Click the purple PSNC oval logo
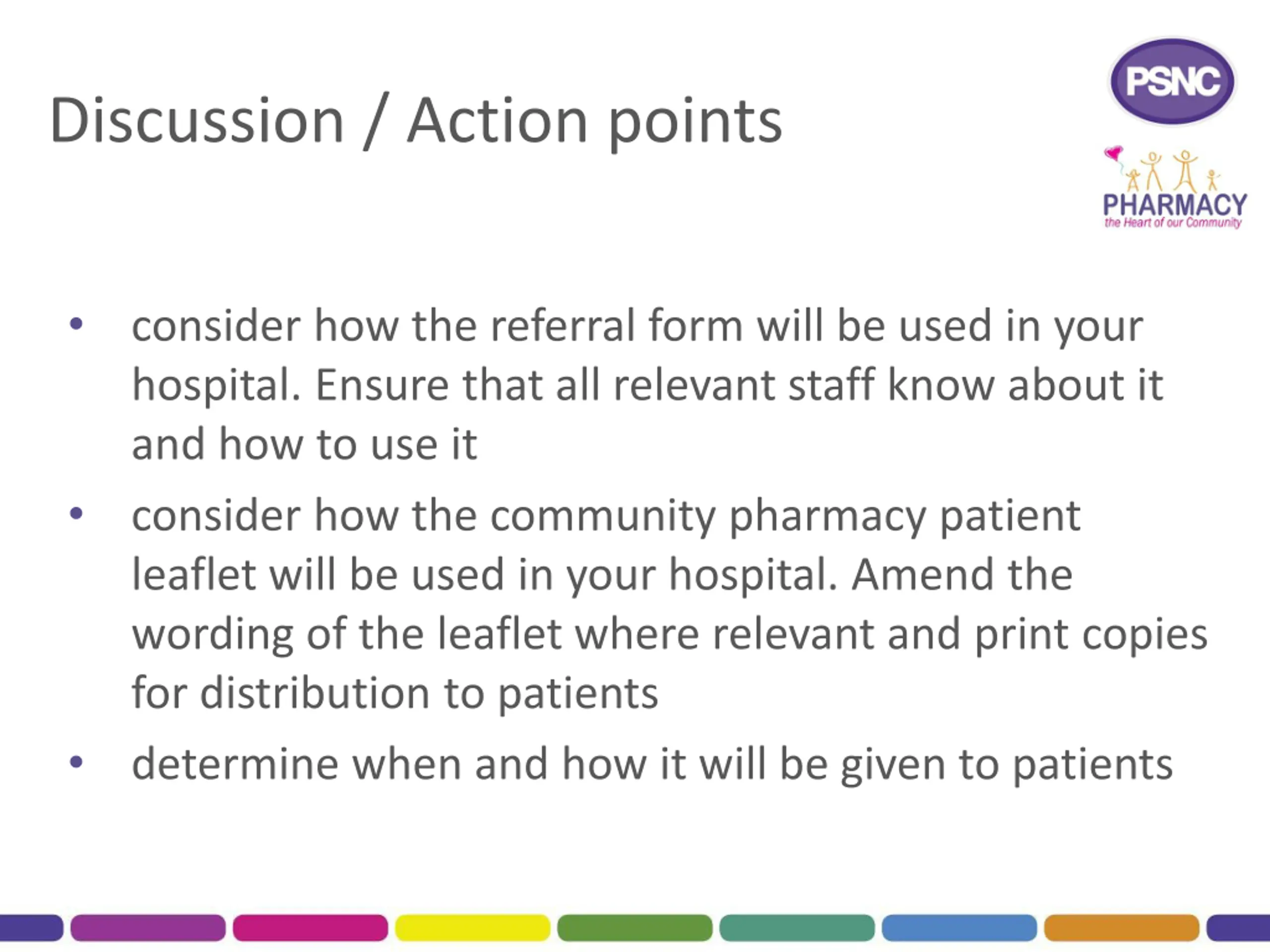 [x=1172, y=81]
